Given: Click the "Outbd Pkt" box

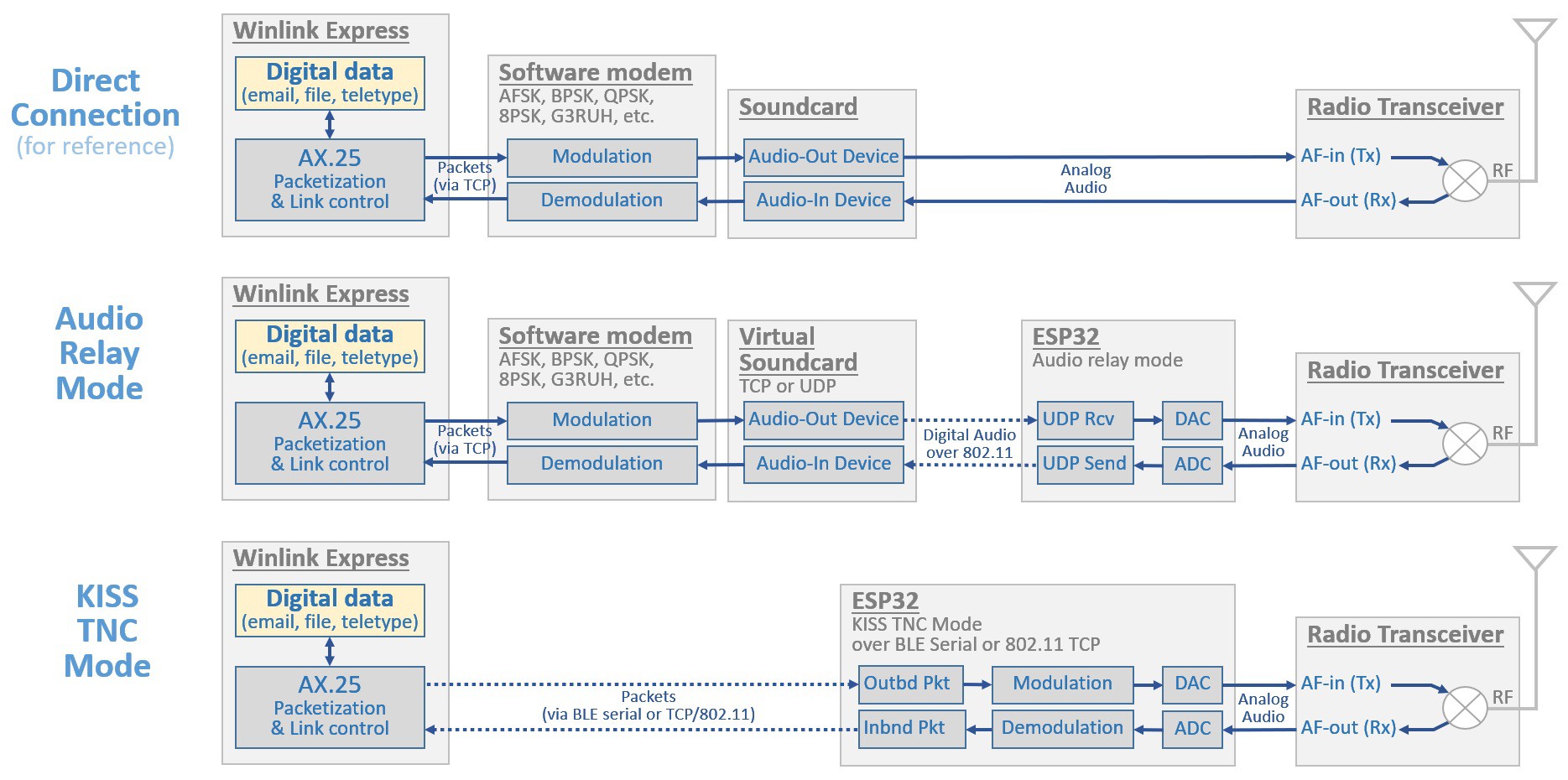Looking at the screenshot, I should tap(911, 684).
